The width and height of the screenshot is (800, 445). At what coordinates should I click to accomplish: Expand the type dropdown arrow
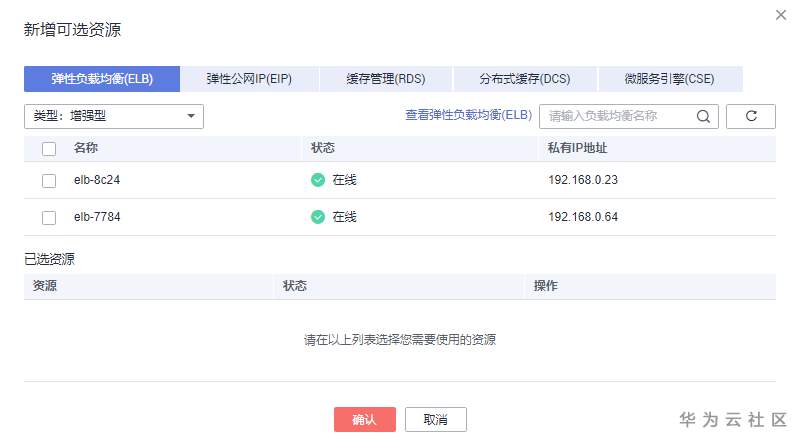[191, 116]
